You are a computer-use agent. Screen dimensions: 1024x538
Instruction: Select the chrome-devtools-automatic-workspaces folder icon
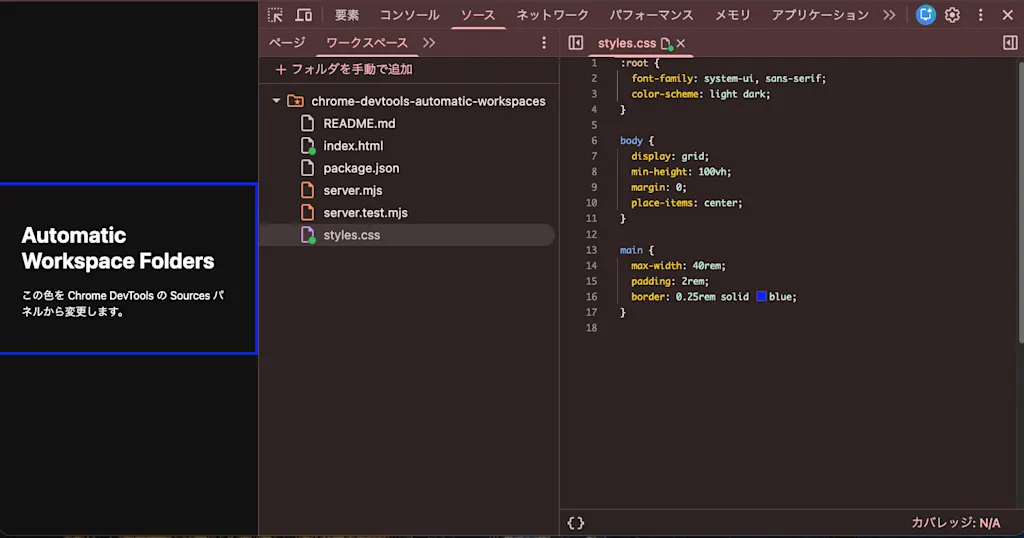296,101
